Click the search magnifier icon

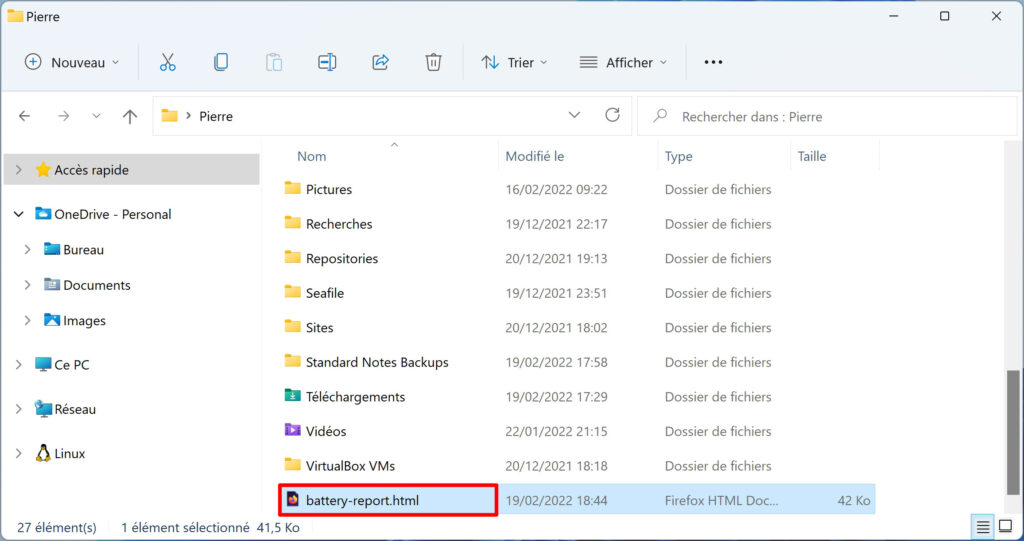coord(660,116)
